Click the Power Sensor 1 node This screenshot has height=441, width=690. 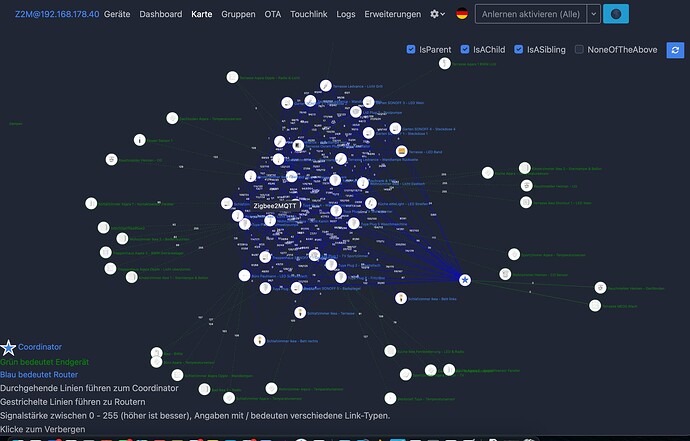point(139,140)
